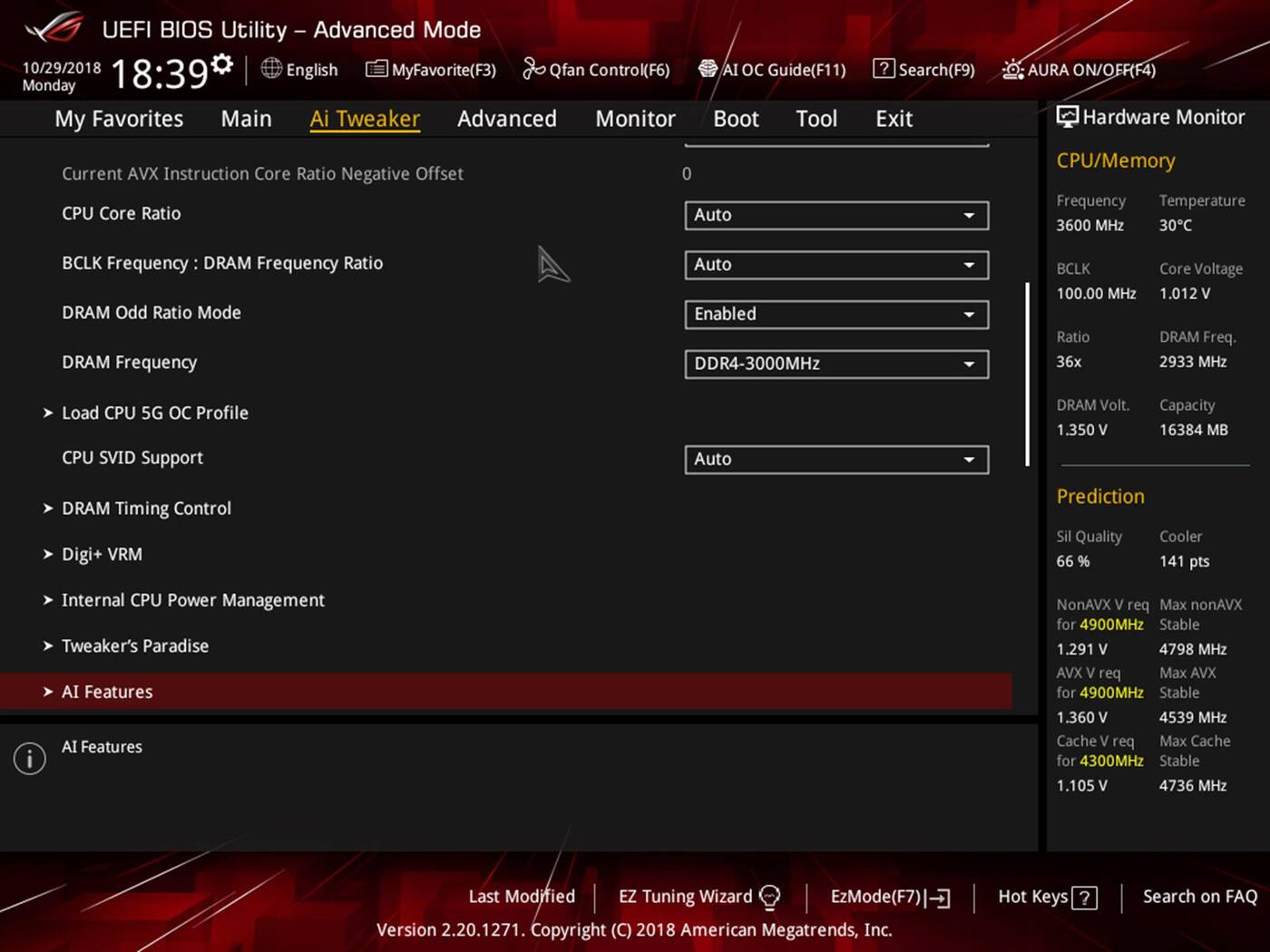This screenshot has width=1270, height=952.
Task: Click EZ Tuning Wizard bulb icon
Action: point(769,897)
